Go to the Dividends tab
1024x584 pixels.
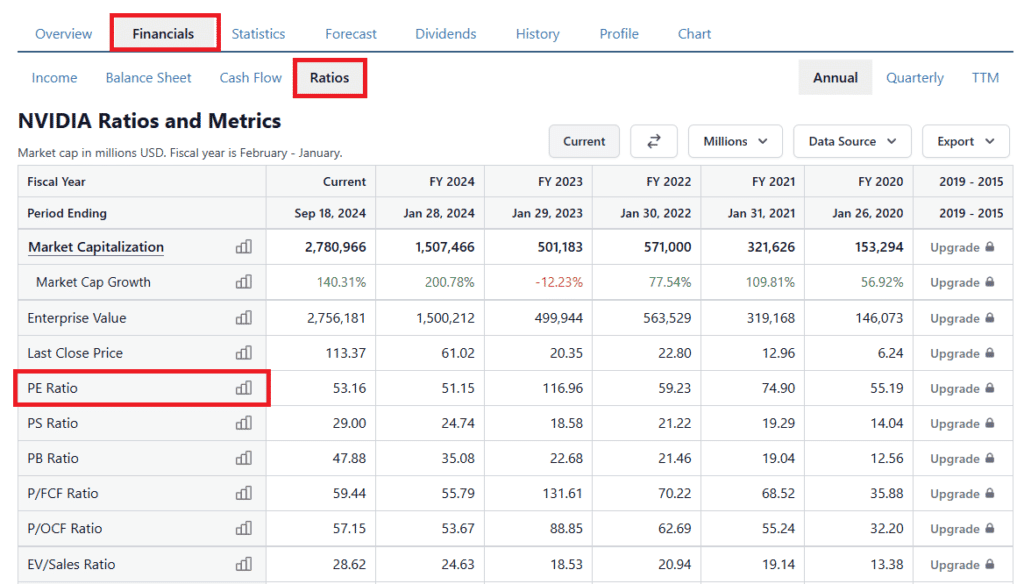[x=446, y=34]
